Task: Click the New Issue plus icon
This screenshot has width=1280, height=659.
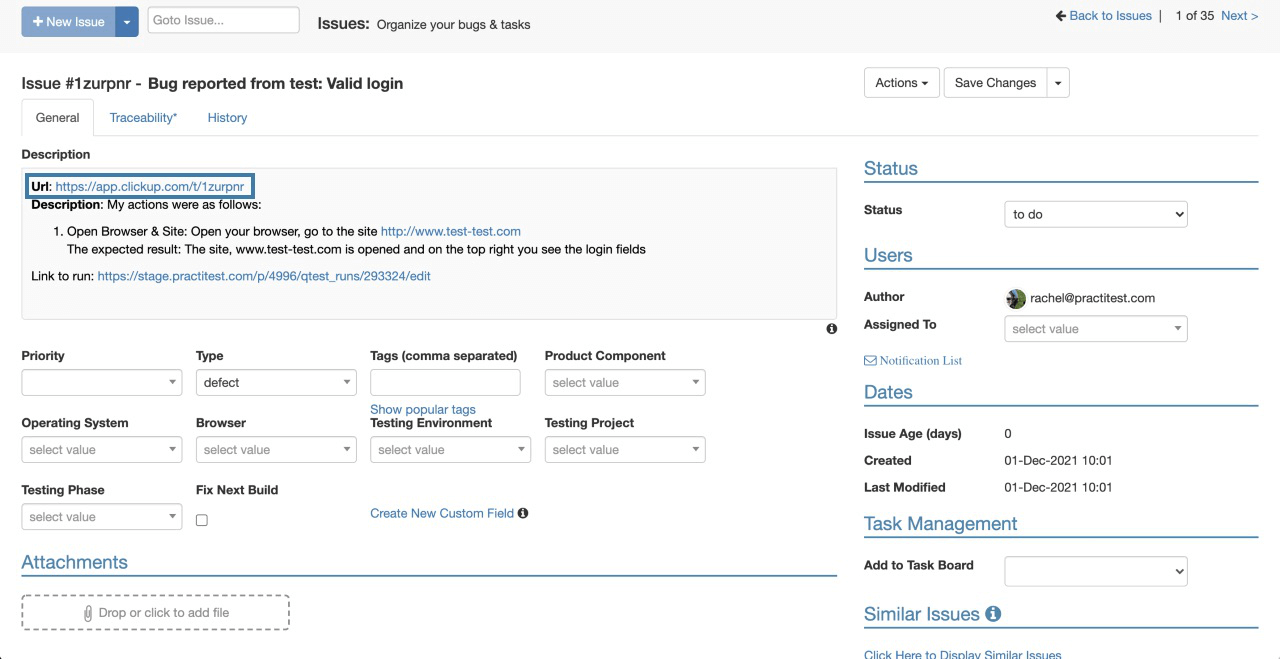Action: point(37,21)
